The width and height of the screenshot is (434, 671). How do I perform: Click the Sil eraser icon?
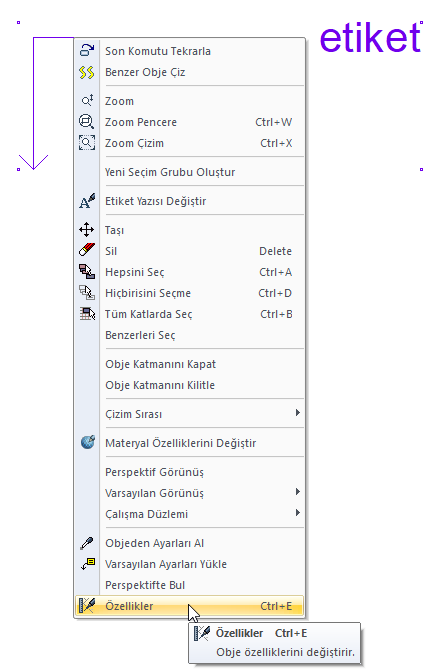(x=87, y=250)
